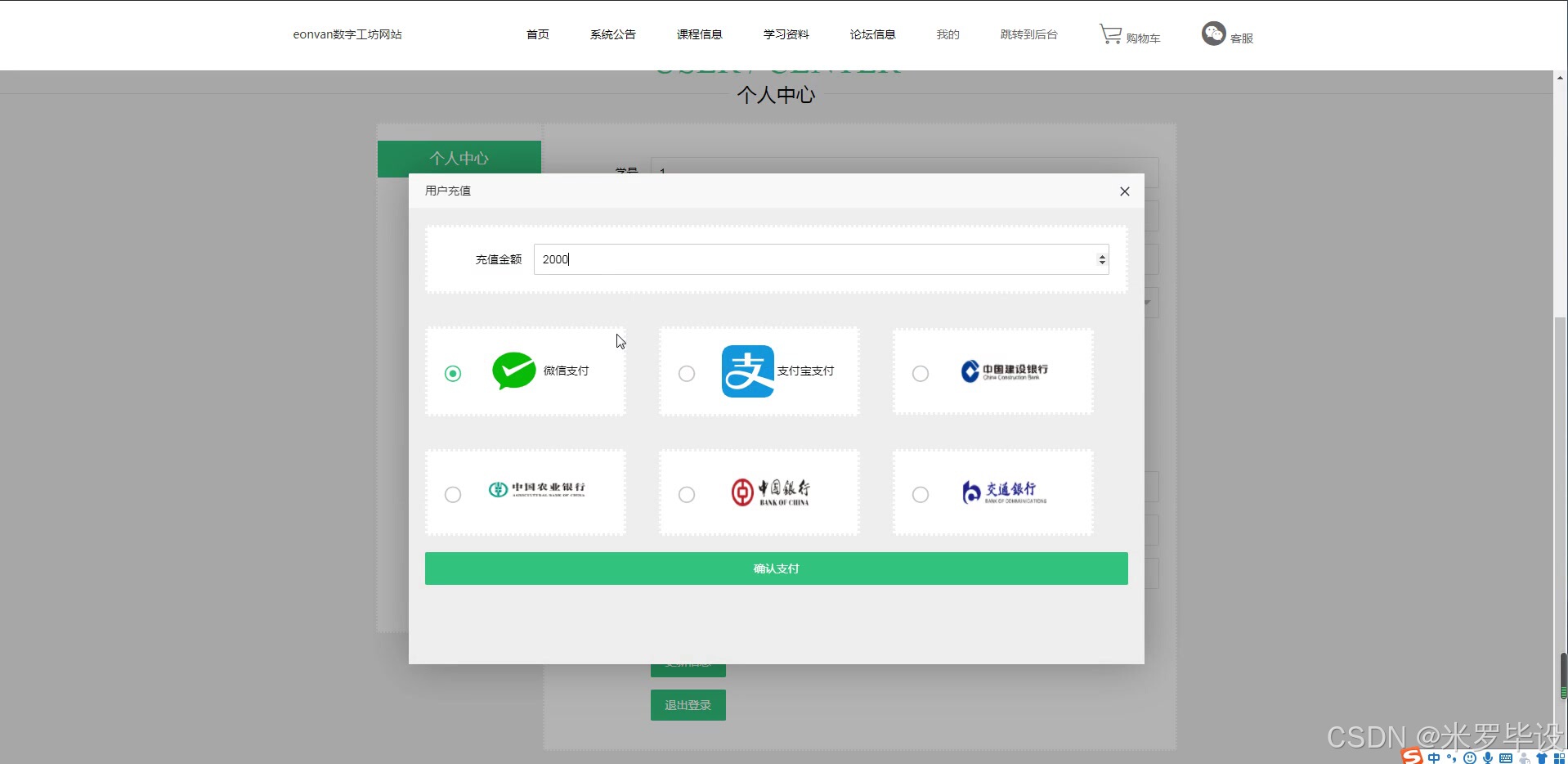Screen dimensions: 1568x764
Task: Click the Agricultural Bank of China logo
Action: [x=537, y=489]
